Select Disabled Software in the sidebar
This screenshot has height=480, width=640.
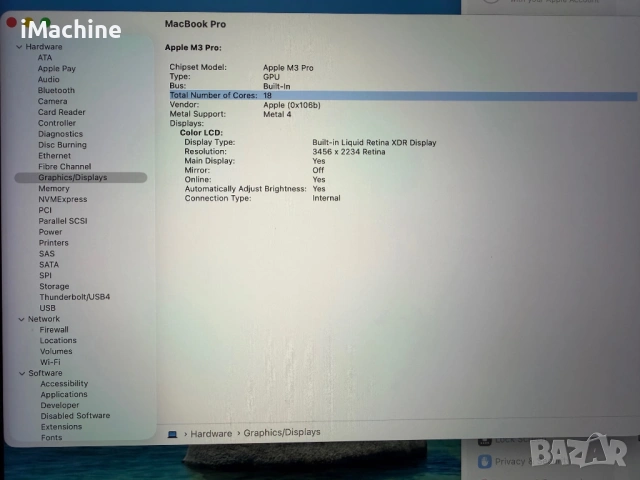[x=75, y=416]
